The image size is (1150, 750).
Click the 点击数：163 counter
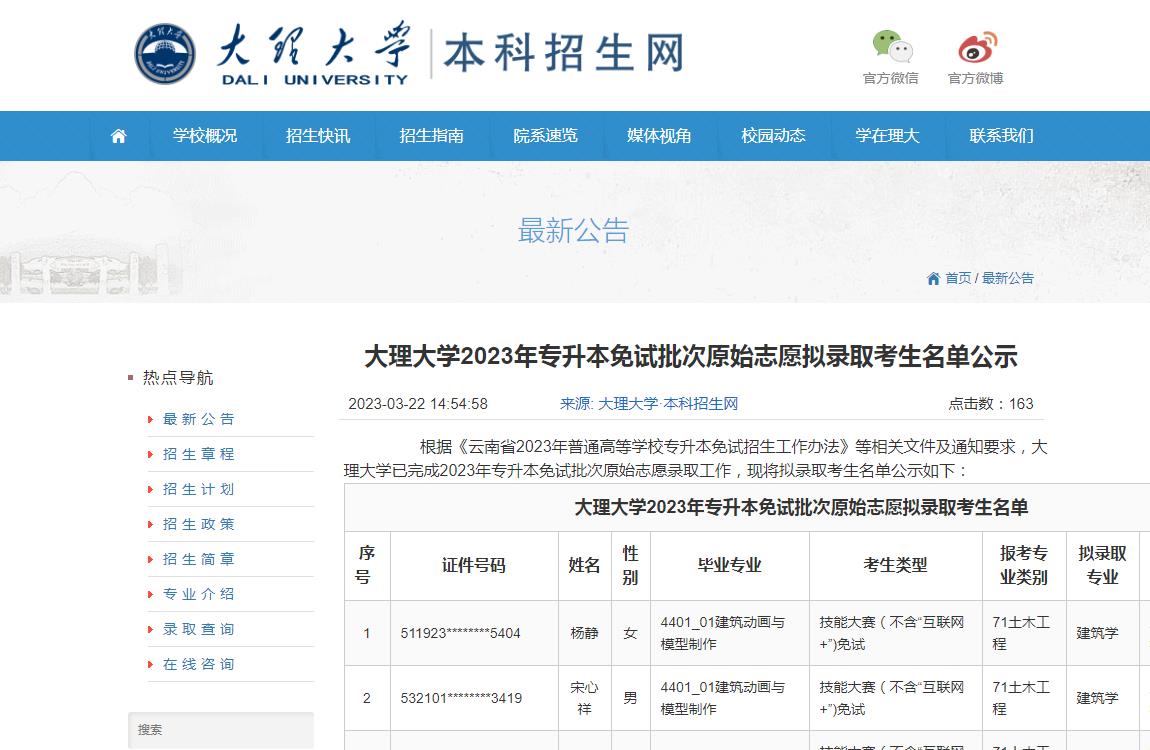[991, 404]
